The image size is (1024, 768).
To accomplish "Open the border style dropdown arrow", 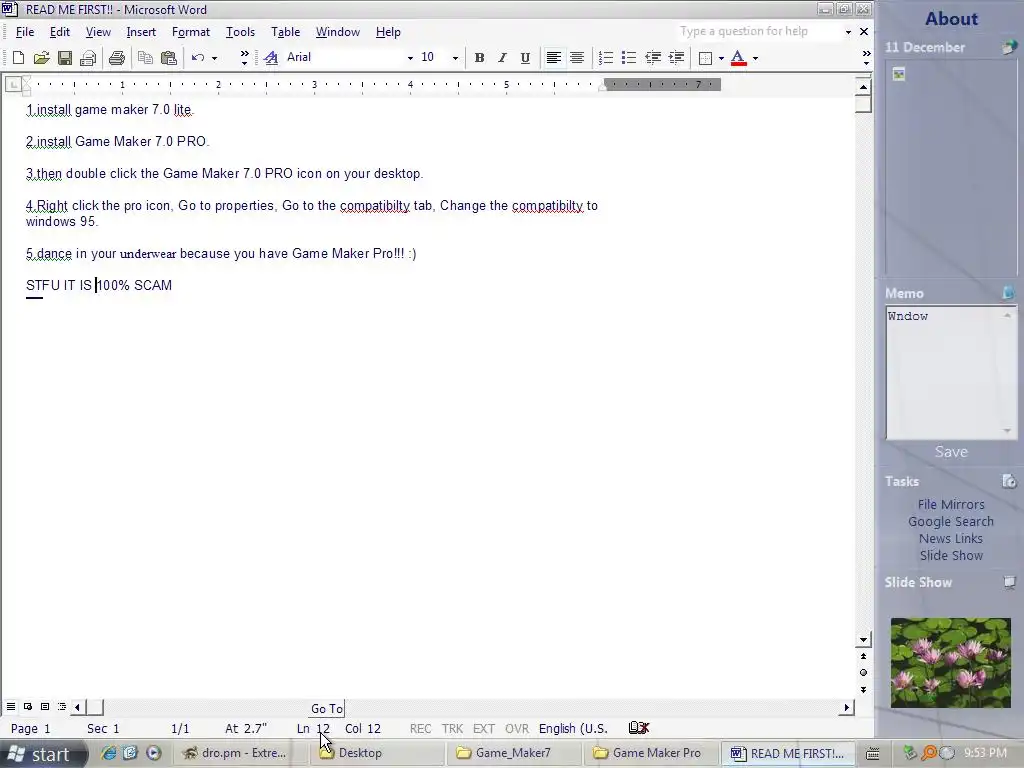I will click(x=721, y=58).
